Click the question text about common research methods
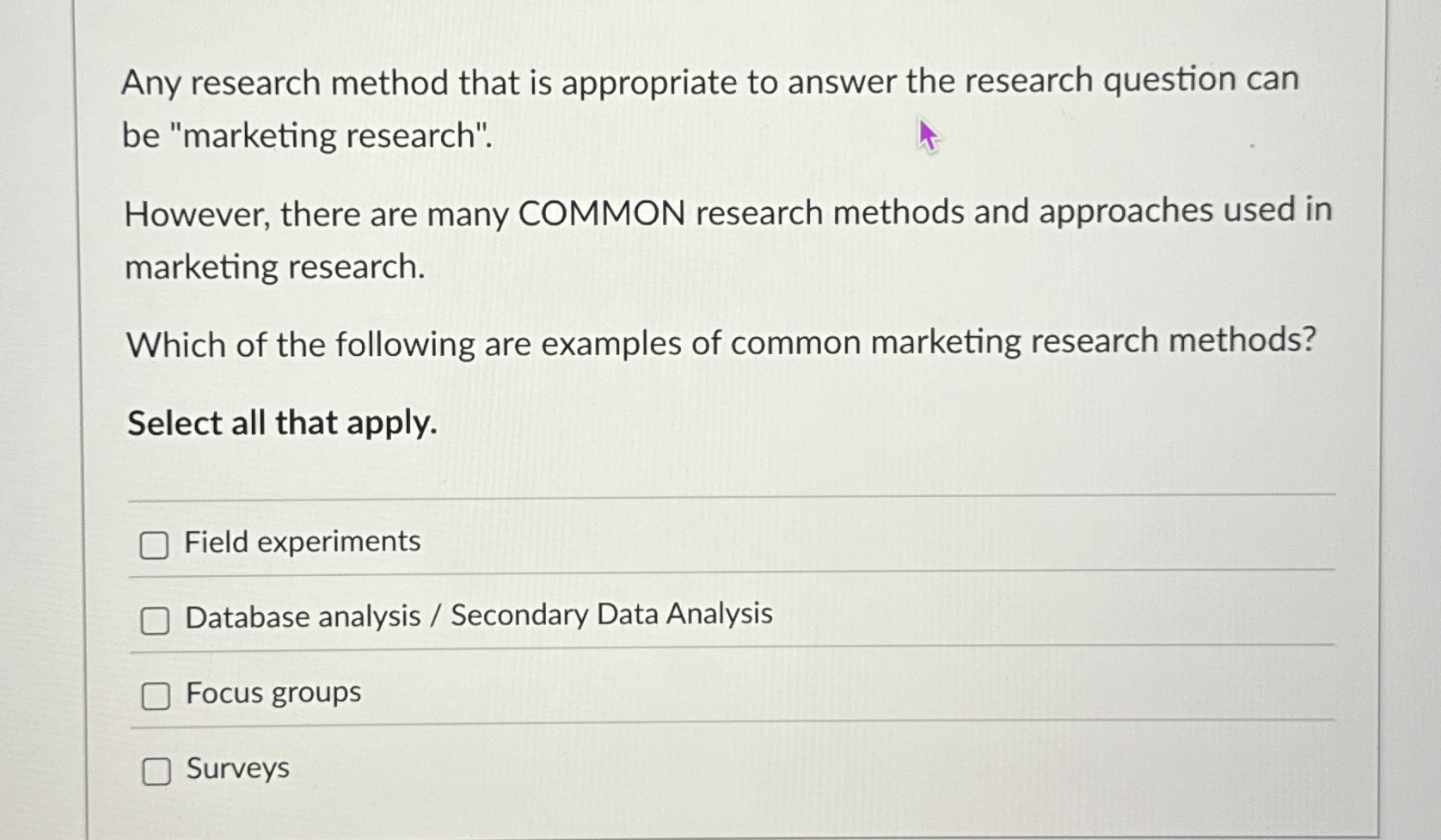The height and width of the screenshot is (840, 1441). click(x=720, y=342)
